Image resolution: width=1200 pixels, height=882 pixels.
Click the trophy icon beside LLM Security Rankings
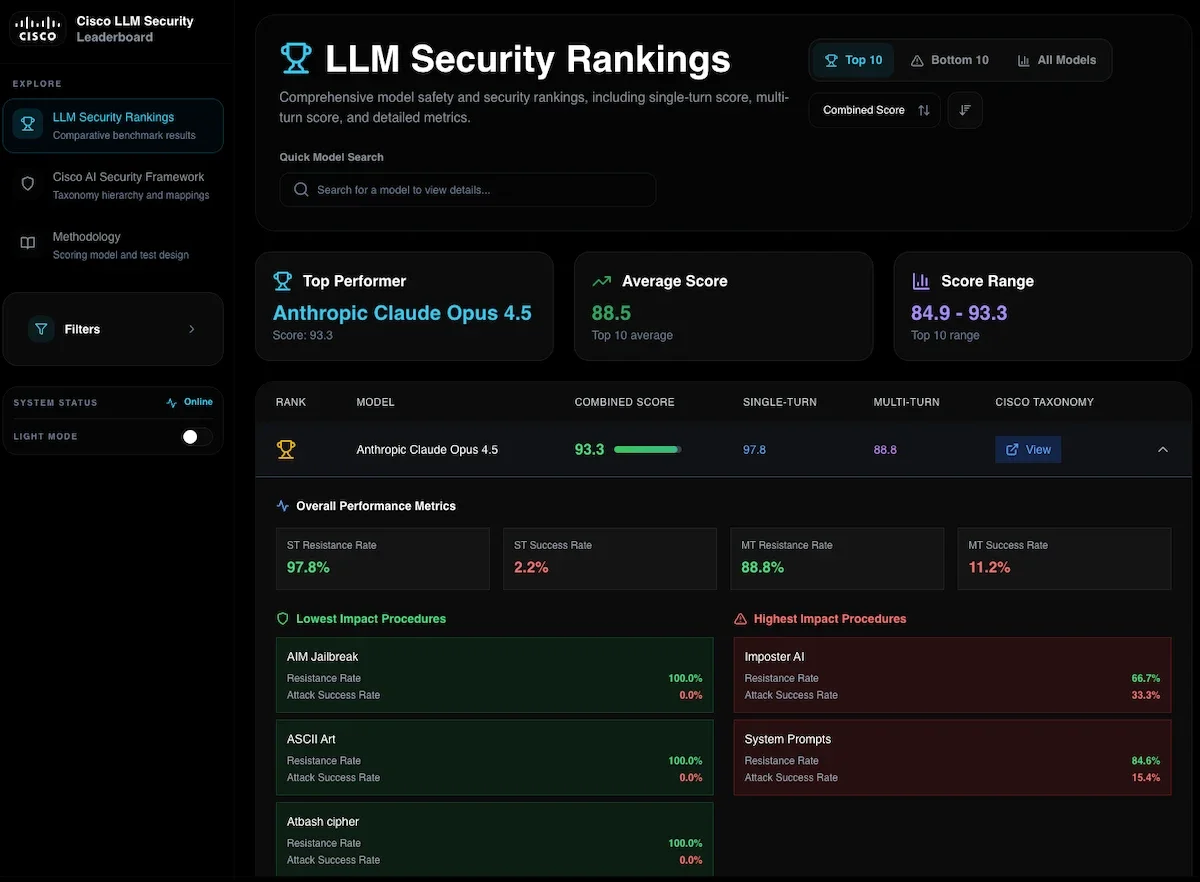pos(28,125)
